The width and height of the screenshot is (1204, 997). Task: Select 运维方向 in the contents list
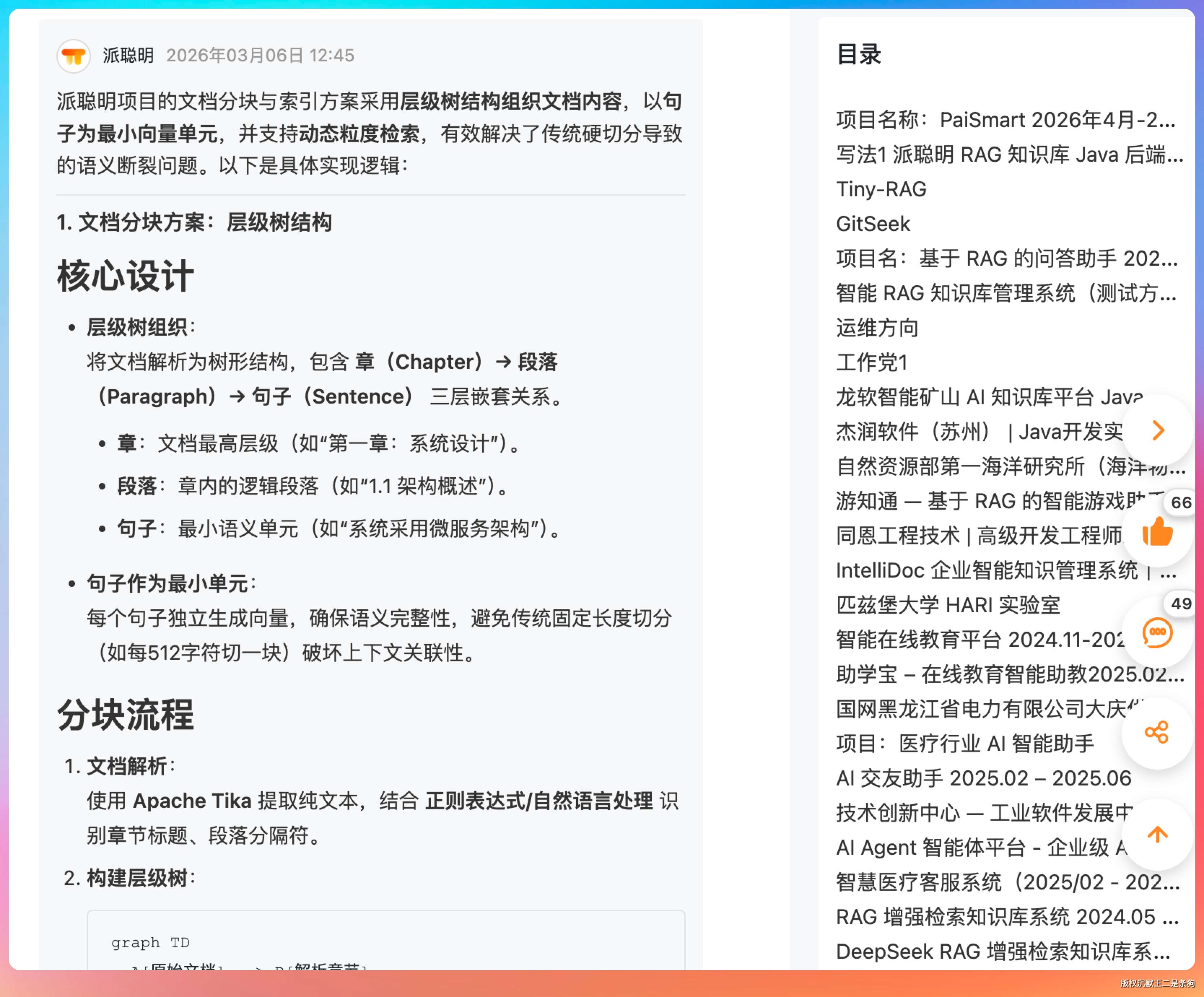coord(877,328)
